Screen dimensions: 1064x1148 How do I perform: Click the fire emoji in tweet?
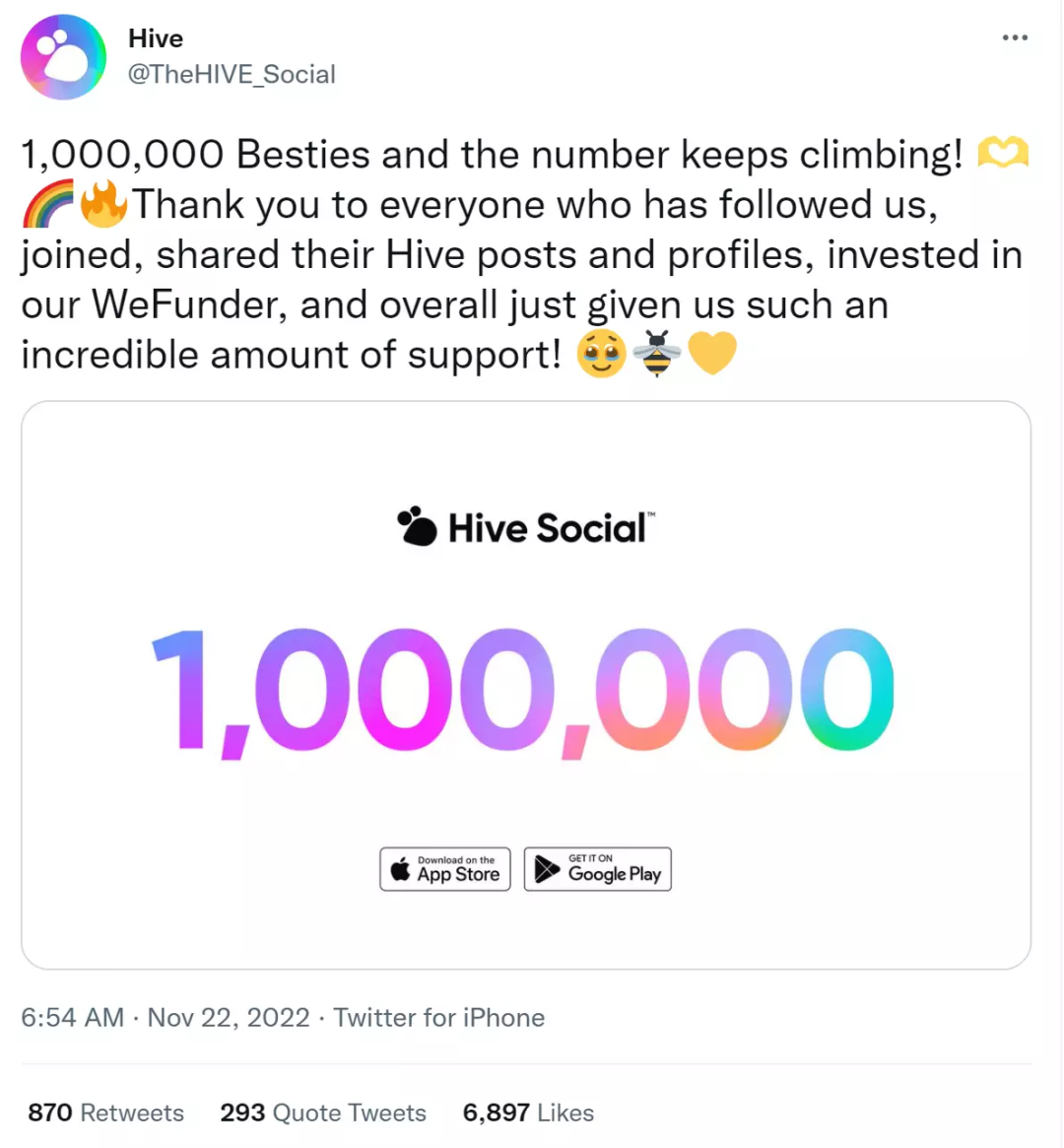pos(103,205)
